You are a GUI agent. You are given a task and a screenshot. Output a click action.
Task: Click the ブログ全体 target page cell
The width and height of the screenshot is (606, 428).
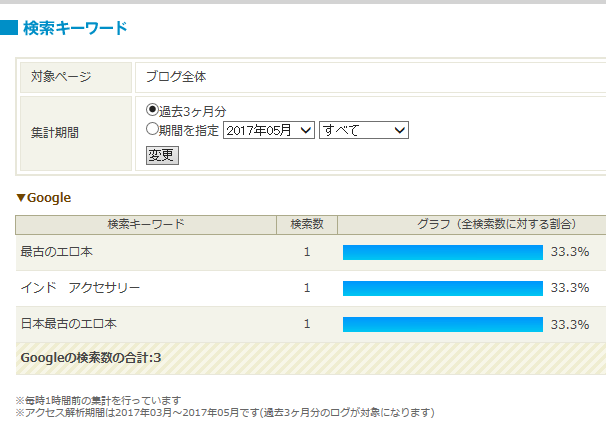[x=371, y=77]
